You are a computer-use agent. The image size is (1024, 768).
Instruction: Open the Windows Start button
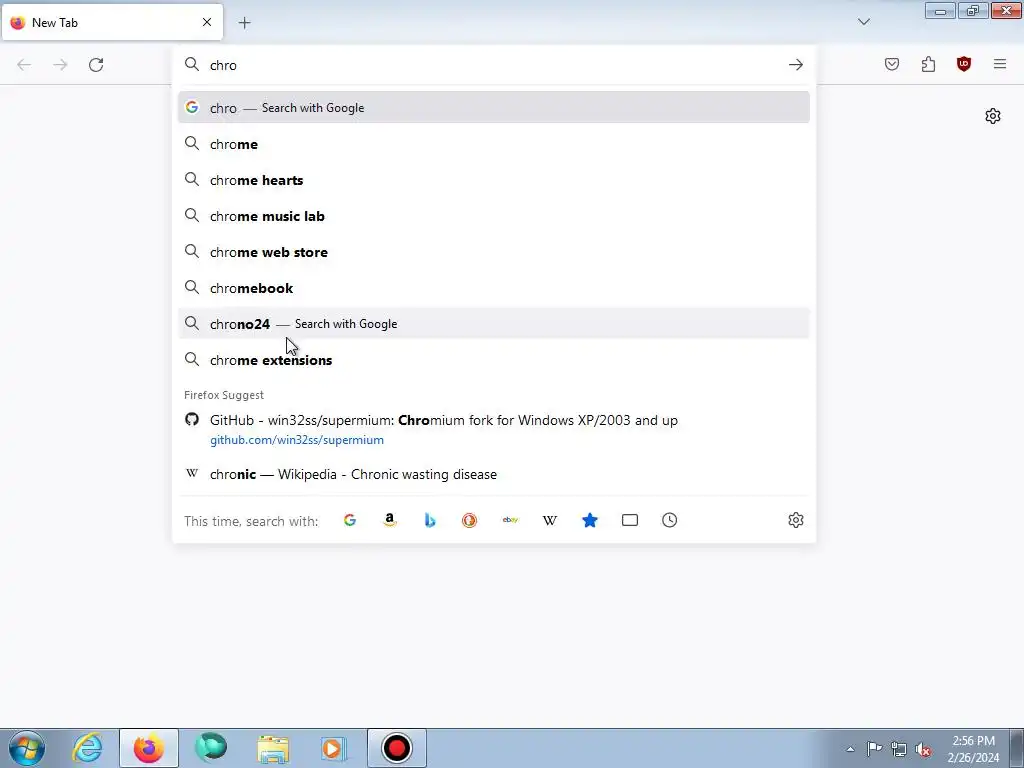coord(27,748)
